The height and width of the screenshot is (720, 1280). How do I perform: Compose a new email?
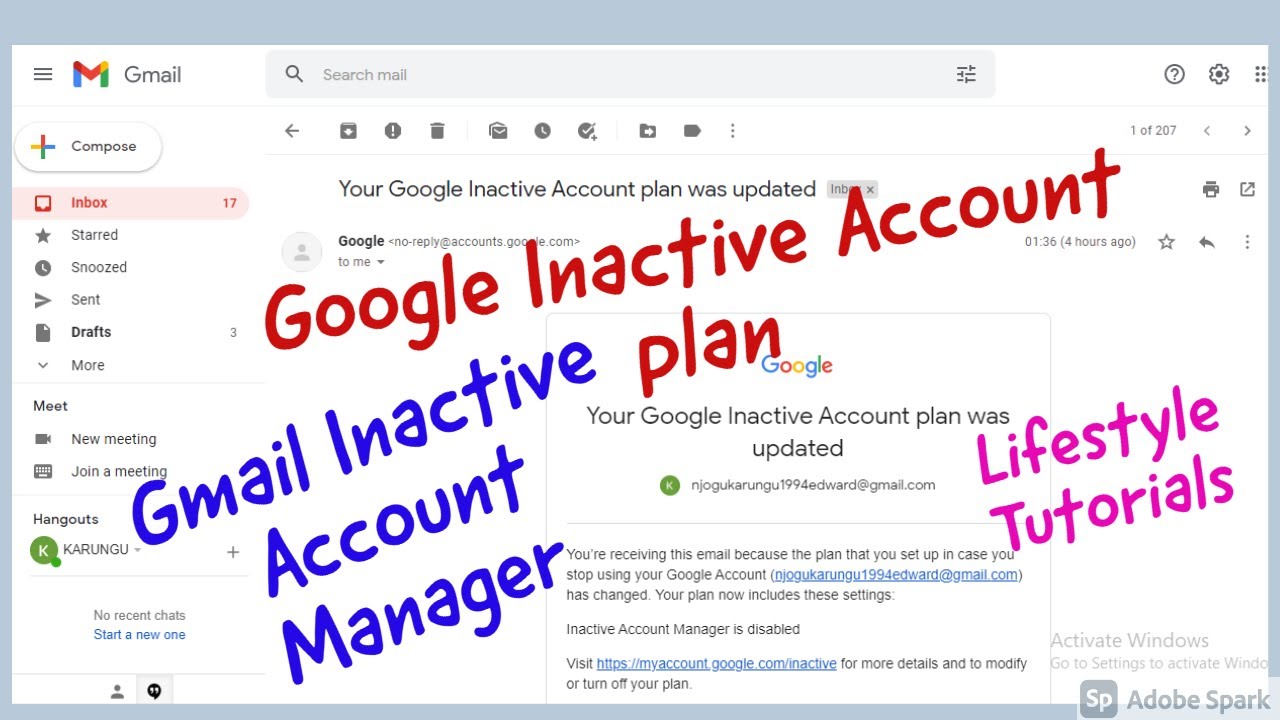pos(88,147)
